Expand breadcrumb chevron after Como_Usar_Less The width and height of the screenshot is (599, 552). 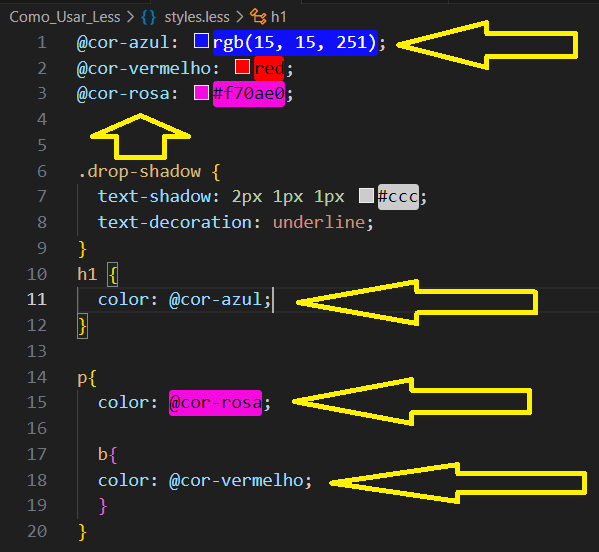(x=130, y=17)
